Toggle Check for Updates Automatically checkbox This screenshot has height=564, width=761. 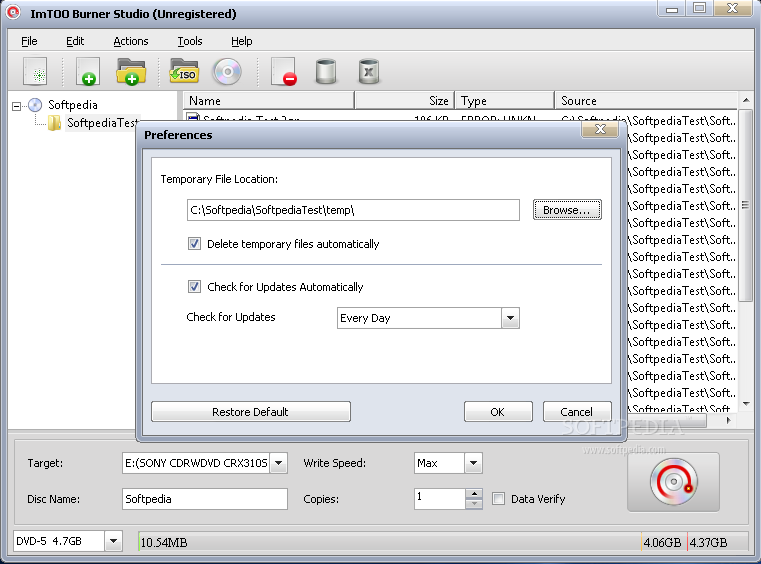pos(194,286)
